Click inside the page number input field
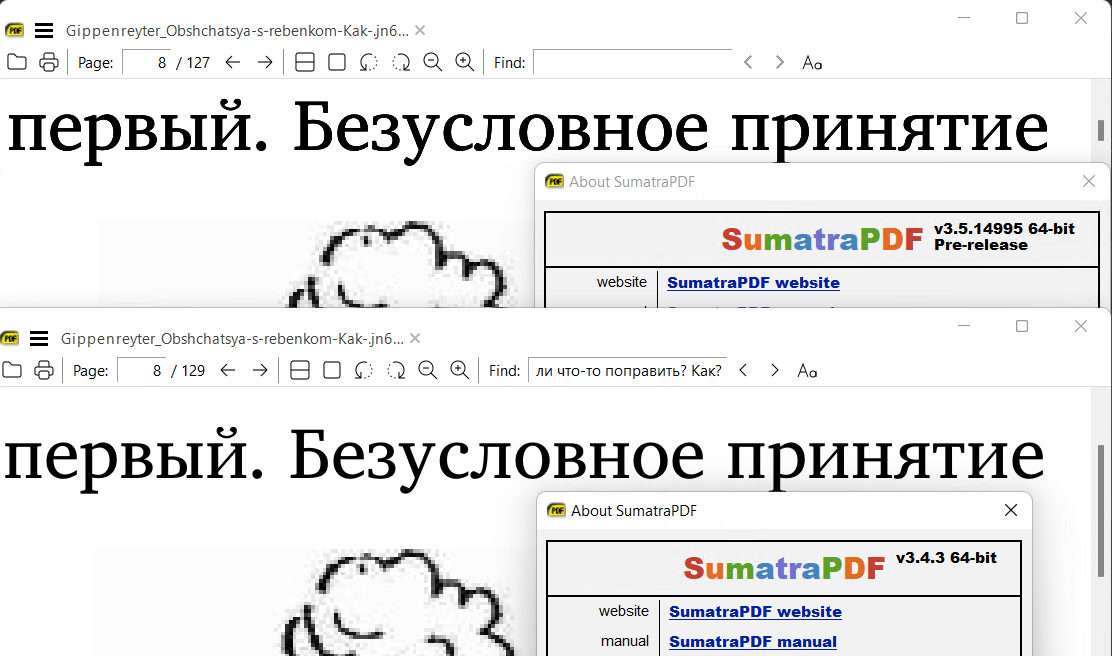Screen dimensions: 1112x656 pos(150,62)
